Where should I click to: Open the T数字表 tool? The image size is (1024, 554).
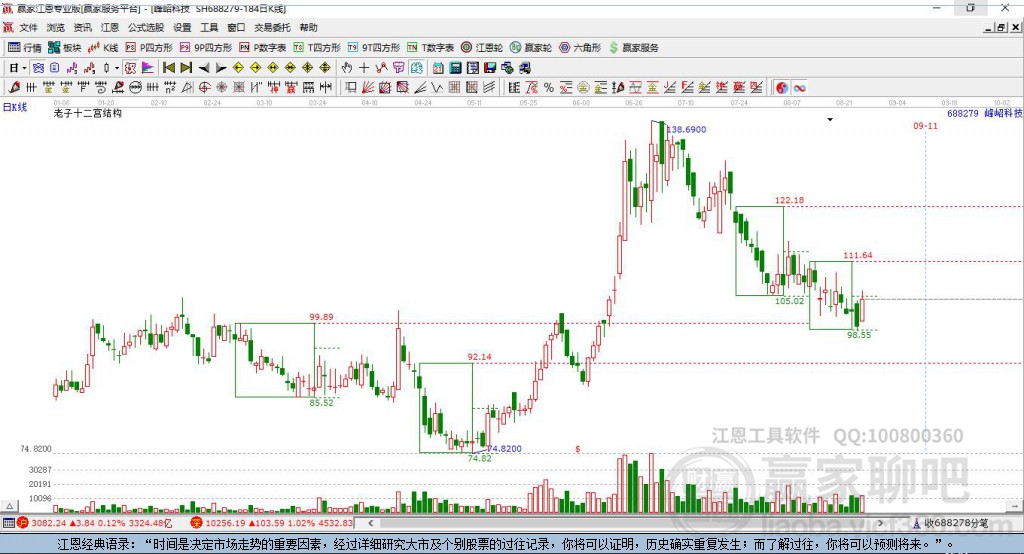(430, 48)
